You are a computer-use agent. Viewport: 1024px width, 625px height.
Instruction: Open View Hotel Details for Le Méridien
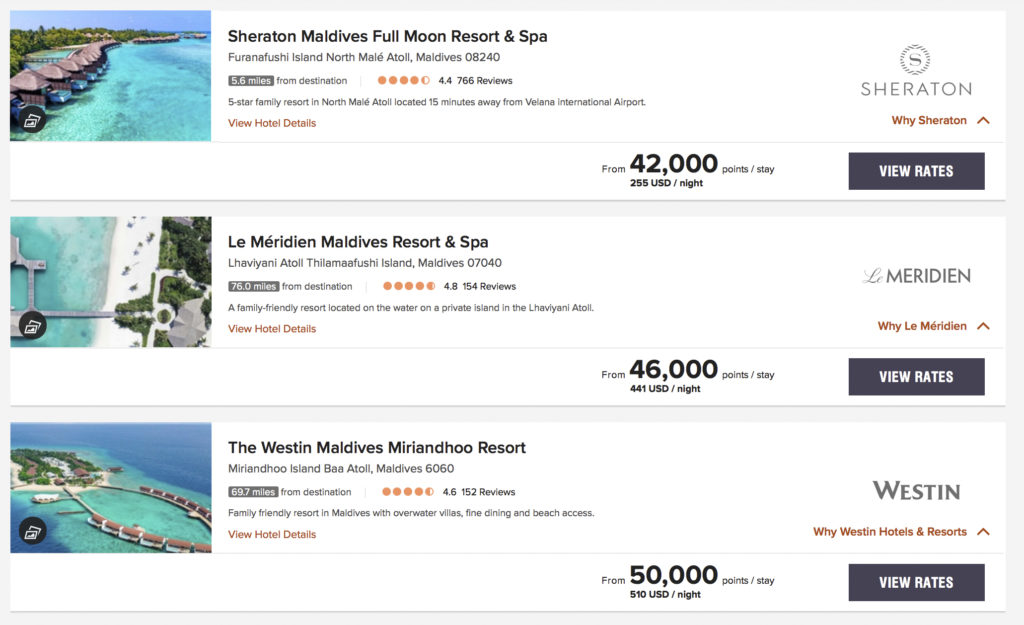[272, 329]
